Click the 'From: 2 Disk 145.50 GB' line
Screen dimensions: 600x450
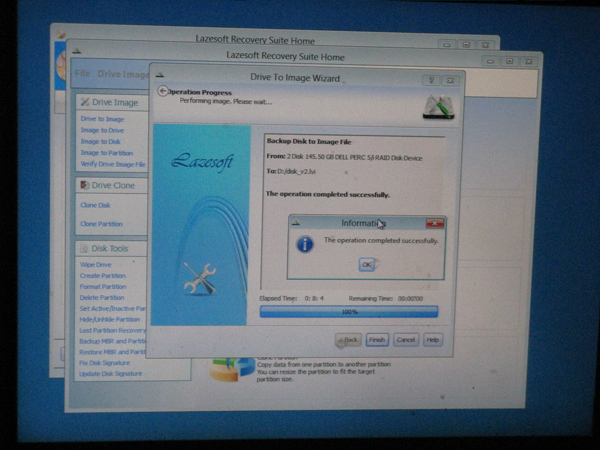(344, 157)
